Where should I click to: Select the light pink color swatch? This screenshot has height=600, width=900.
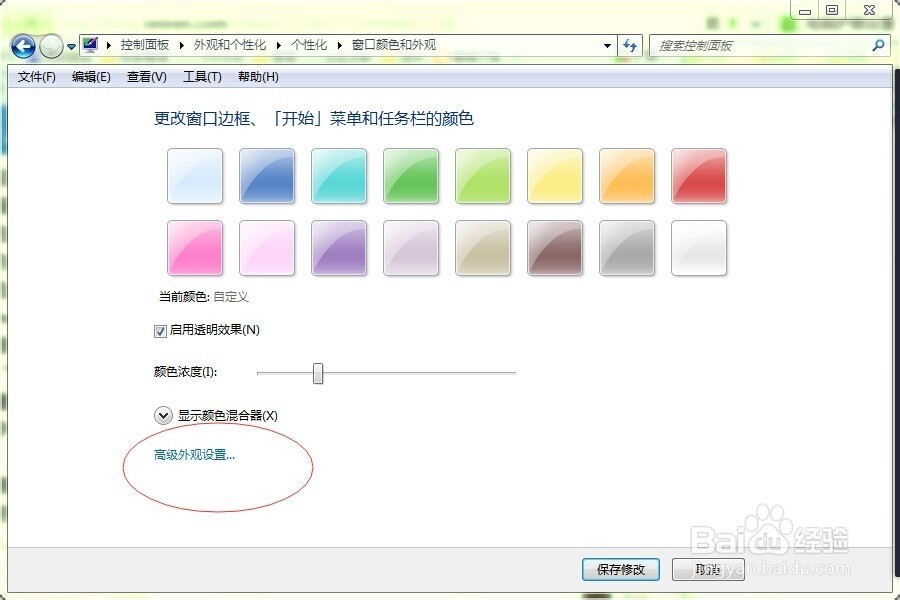267,248
